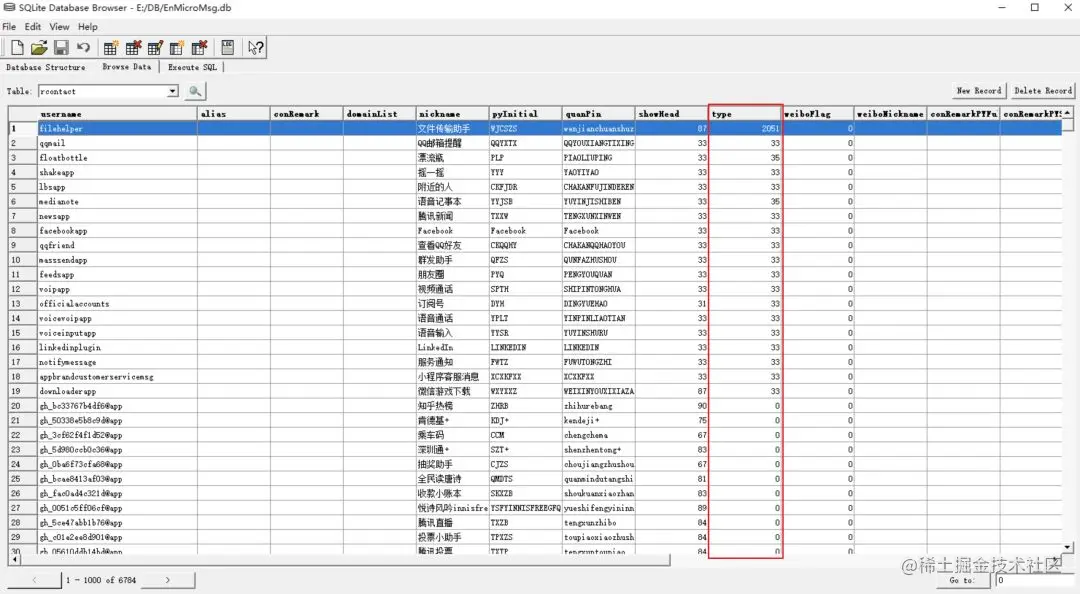Click the horizontal scrollbar left arrow
This screenshot has width=1080, height=594.
[x=14, y=560]
